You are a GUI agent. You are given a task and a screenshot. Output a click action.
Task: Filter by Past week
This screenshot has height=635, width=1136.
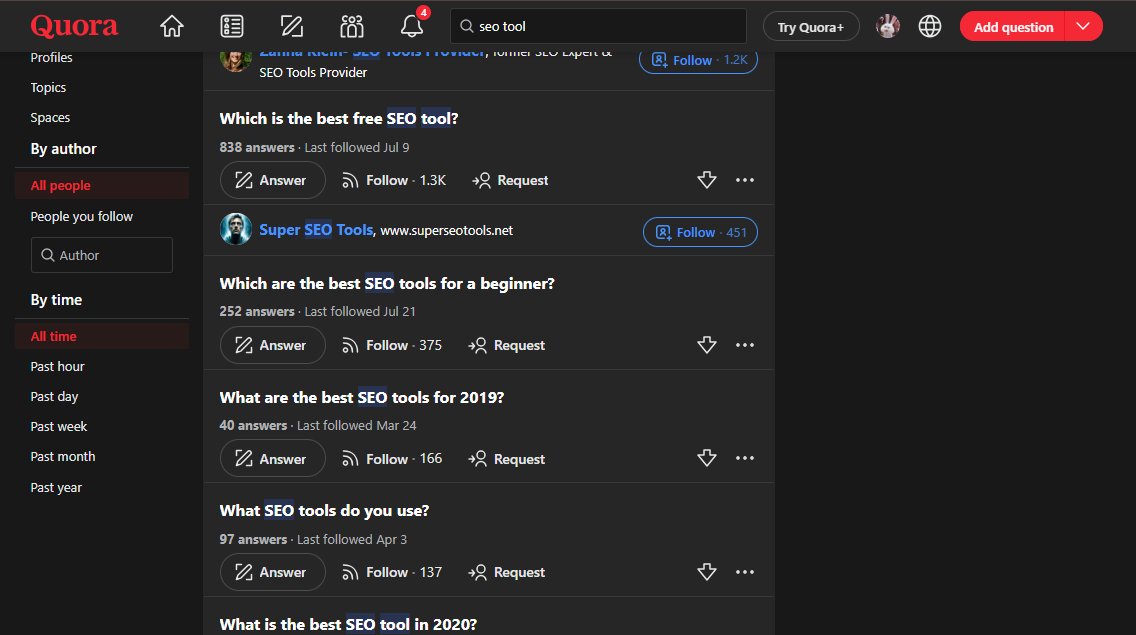(59, 426)
